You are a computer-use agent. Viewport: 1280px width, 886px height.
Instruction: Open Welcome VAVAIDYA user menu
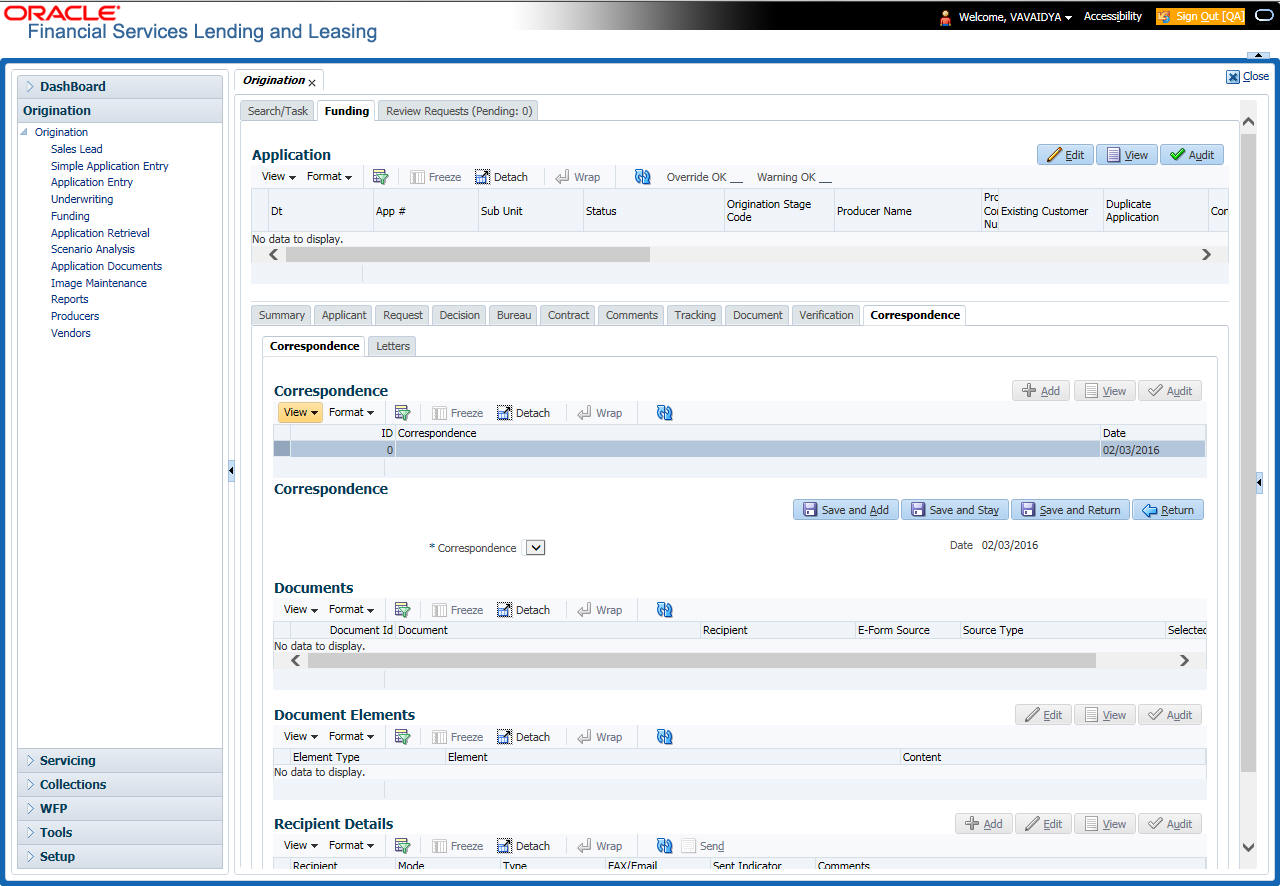(x=1015, y=17)
